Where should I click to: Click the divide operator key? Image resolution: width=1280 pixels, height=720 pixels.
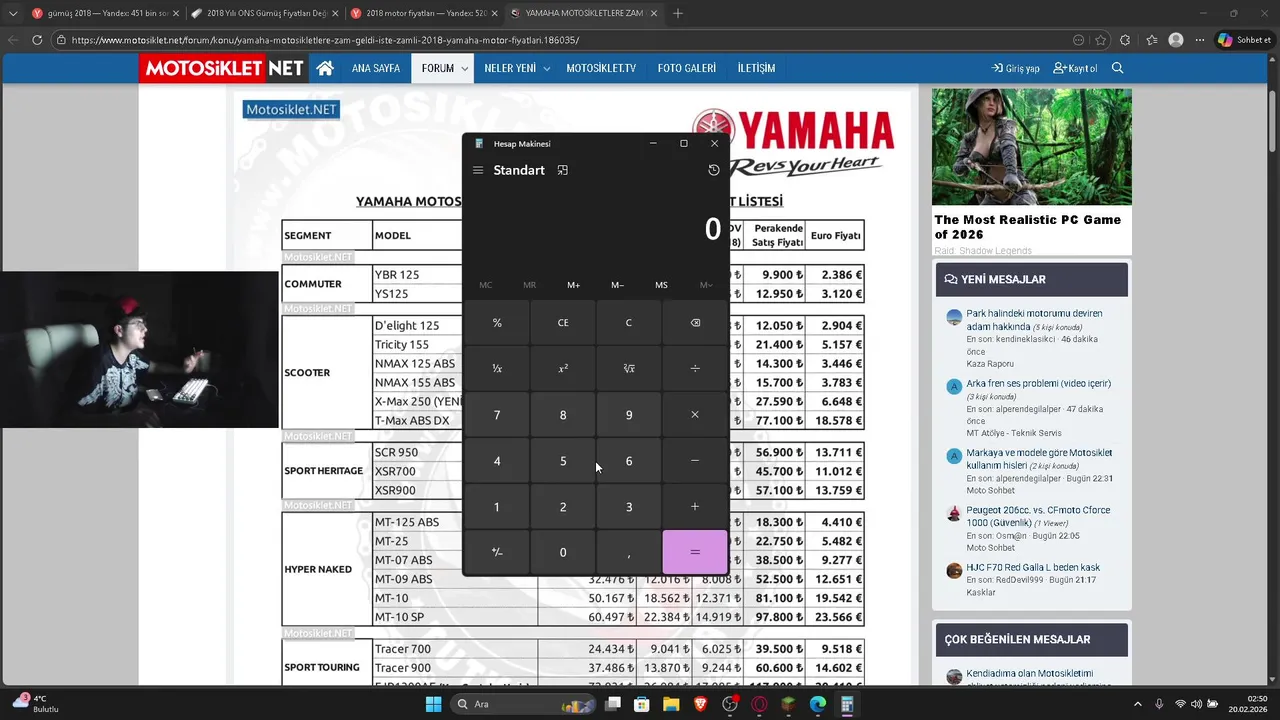[x=695, y=369]
